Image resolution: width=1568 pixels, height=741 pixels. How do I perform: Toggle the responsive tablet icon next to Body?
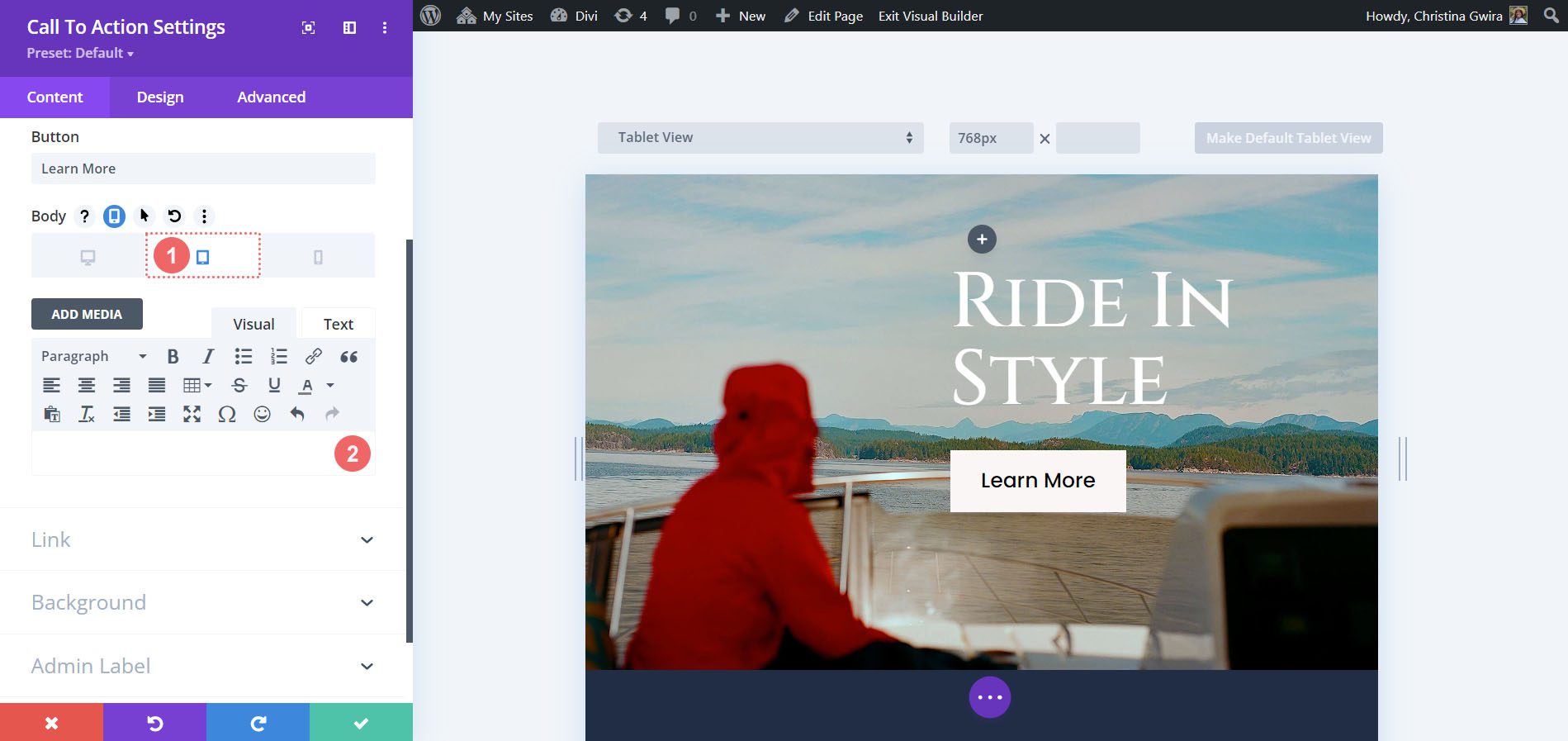tap(114, 216)
